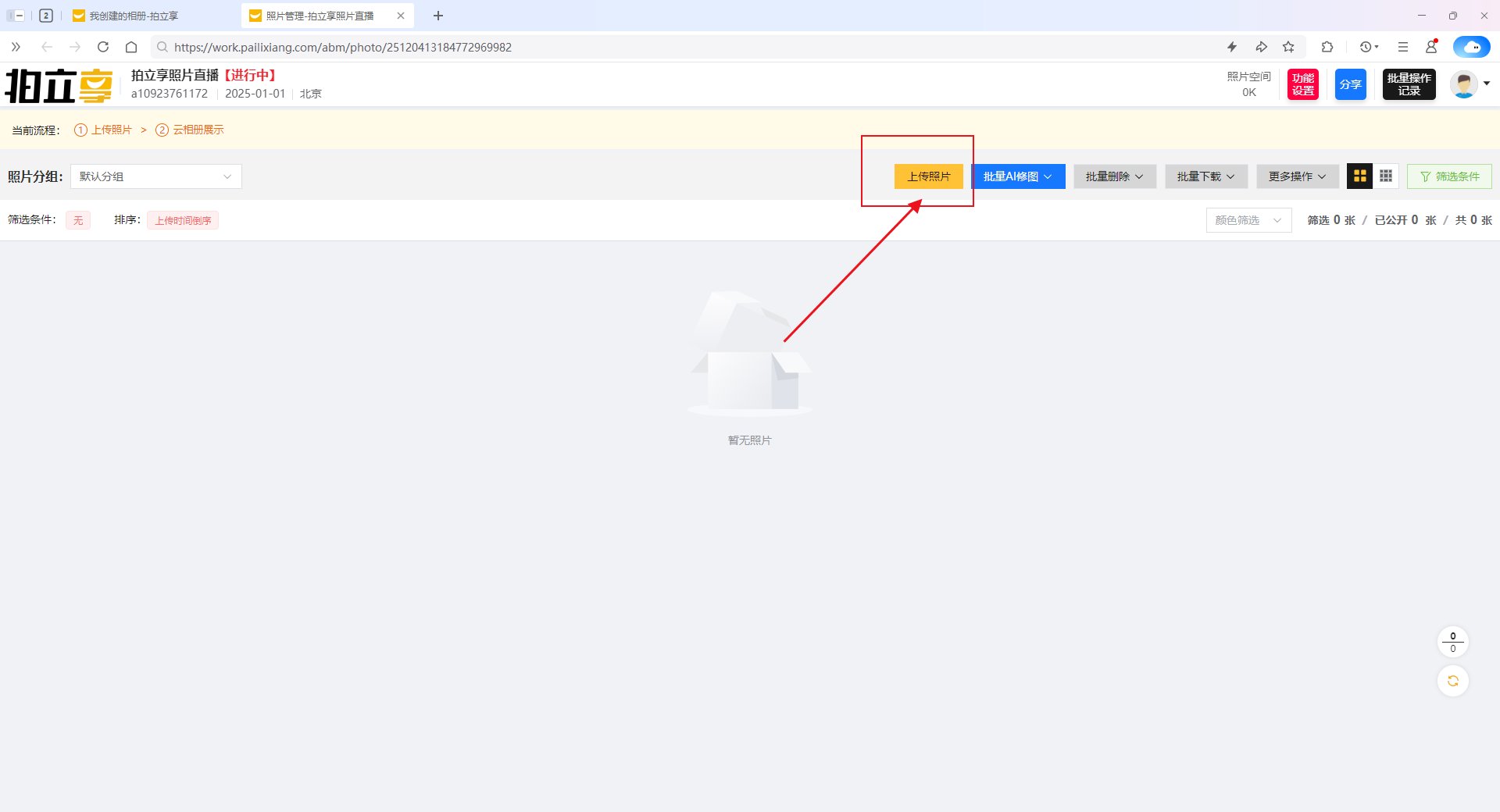The height and width of the screenshot is (812, 1500).
Task: Open the 更多操作 menu
Action: tap(1297, 176)
